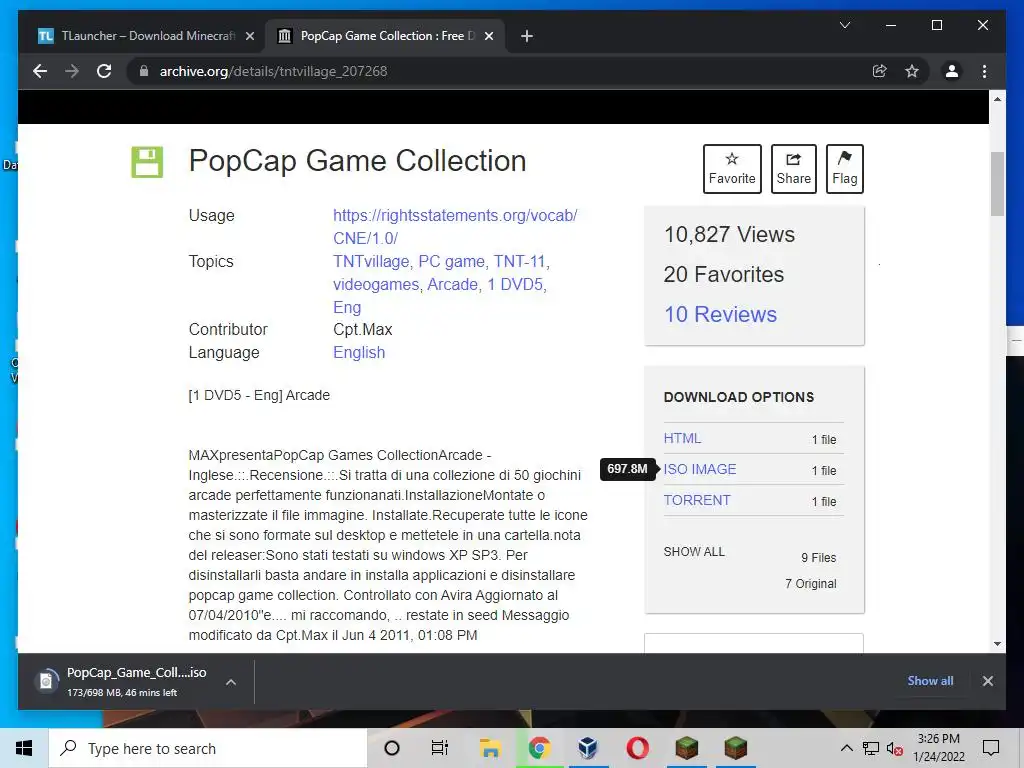1024x768 pixels.
Task: Open the clock showing 3:26 PM
Action: pos(938,748)
